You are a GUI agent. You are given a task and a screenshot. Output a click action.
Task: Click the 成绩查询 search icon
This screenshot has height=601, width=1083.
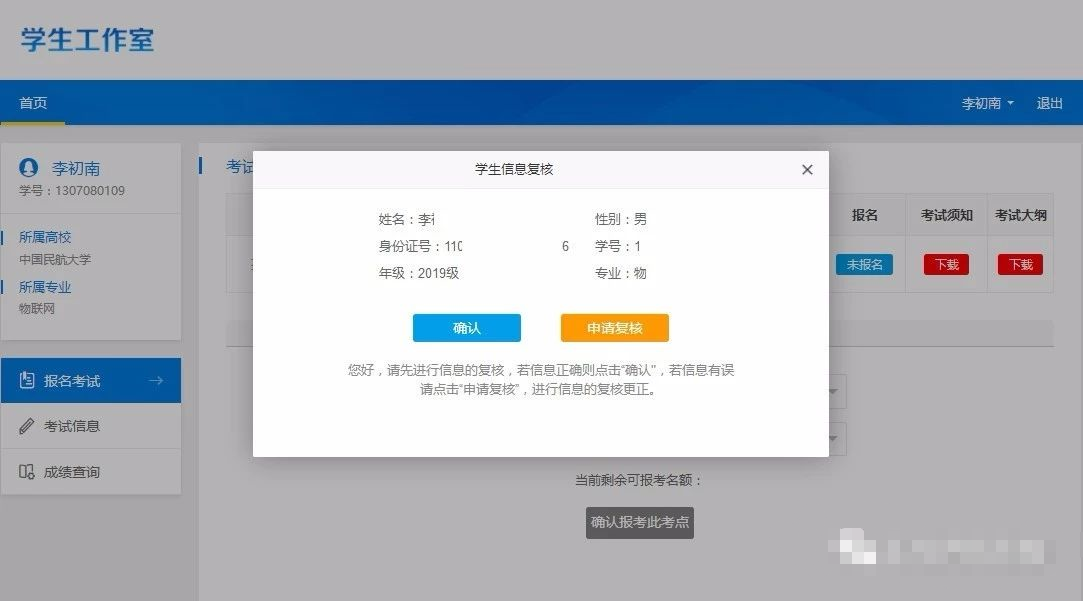27,472
